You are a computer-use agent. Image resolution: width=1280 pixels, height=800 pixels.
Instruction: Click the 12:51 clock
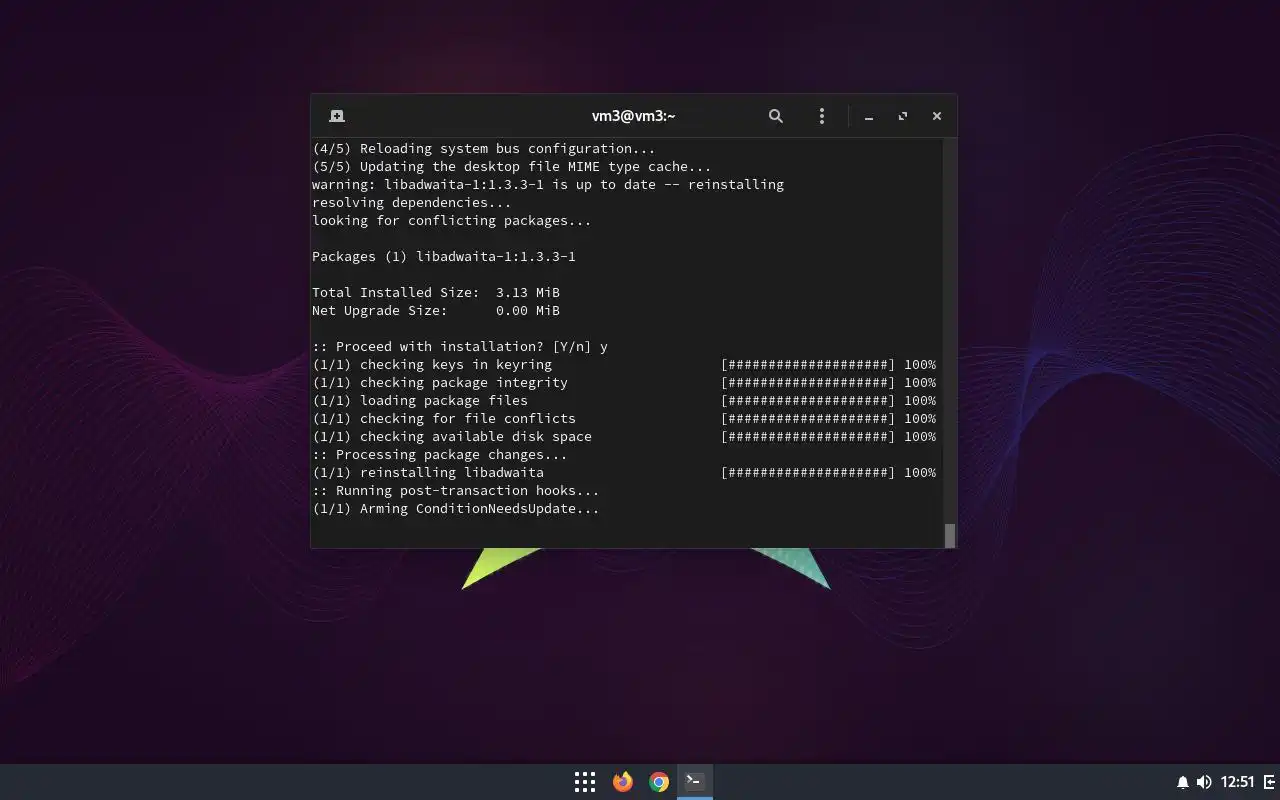[1238, 782]
